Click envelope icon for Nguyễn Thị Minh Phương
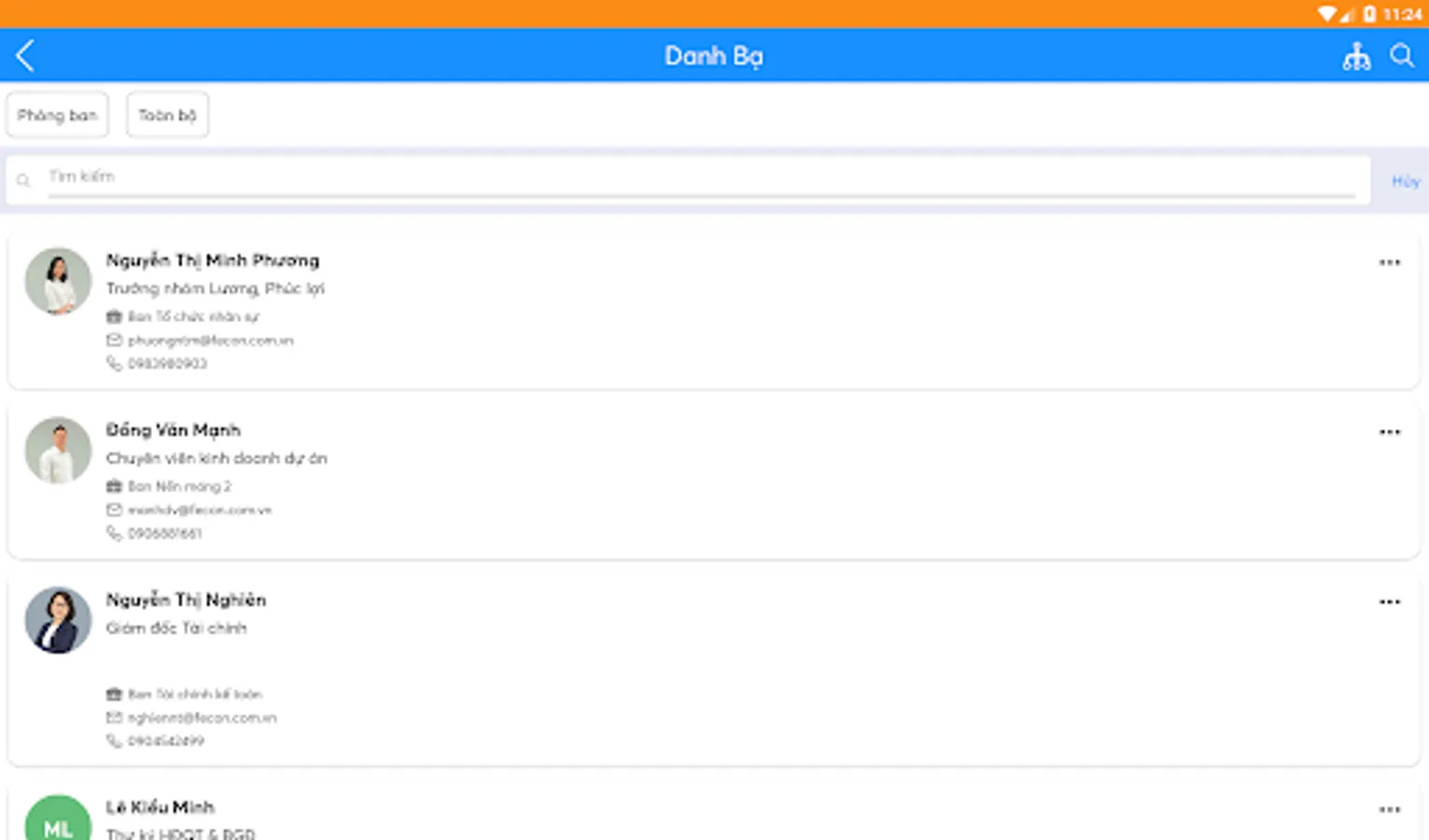This screenshot has height=840, width=1429. point(114,340)
